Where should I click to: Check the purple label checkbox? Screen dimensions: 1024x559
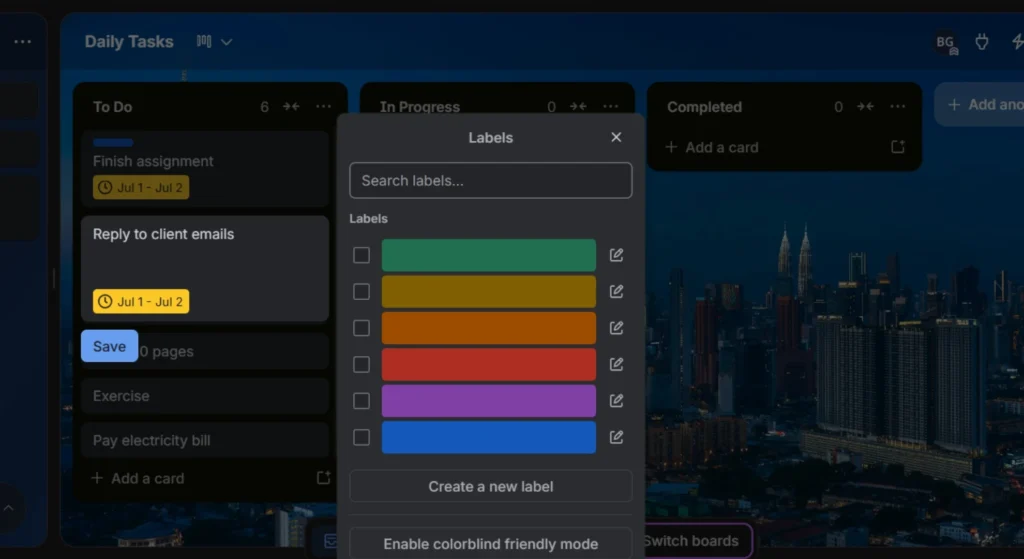pos(361,401)
